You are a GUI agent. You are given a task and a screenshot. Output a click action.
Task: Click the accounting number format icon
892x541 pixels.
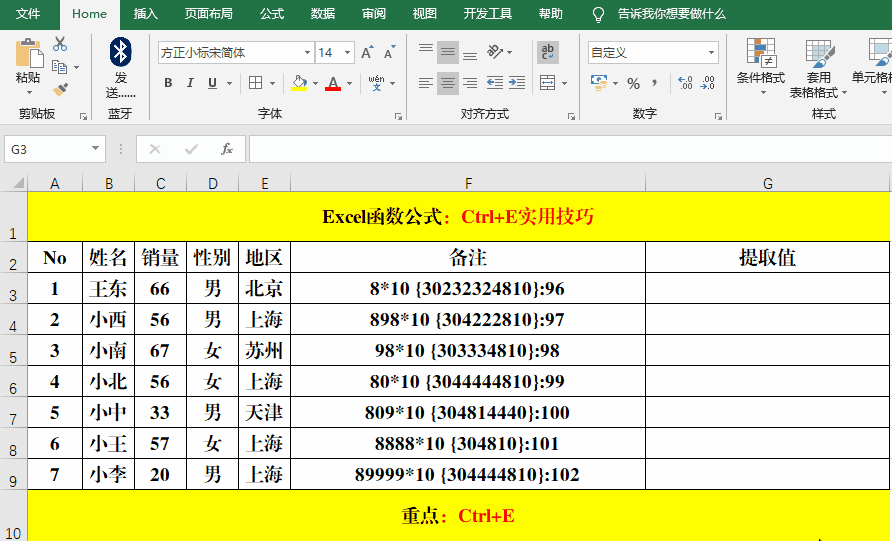point(599,83)
